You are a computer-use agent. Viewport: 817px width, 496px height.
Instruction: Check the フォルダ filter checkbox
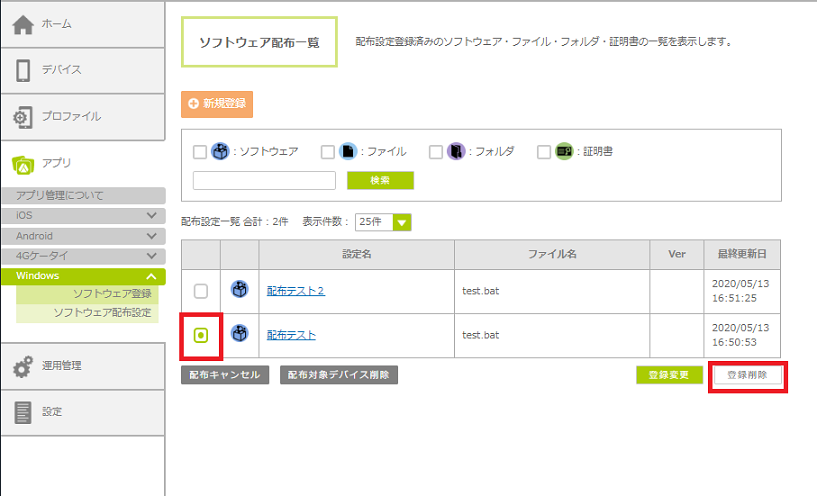pos(436,152)
